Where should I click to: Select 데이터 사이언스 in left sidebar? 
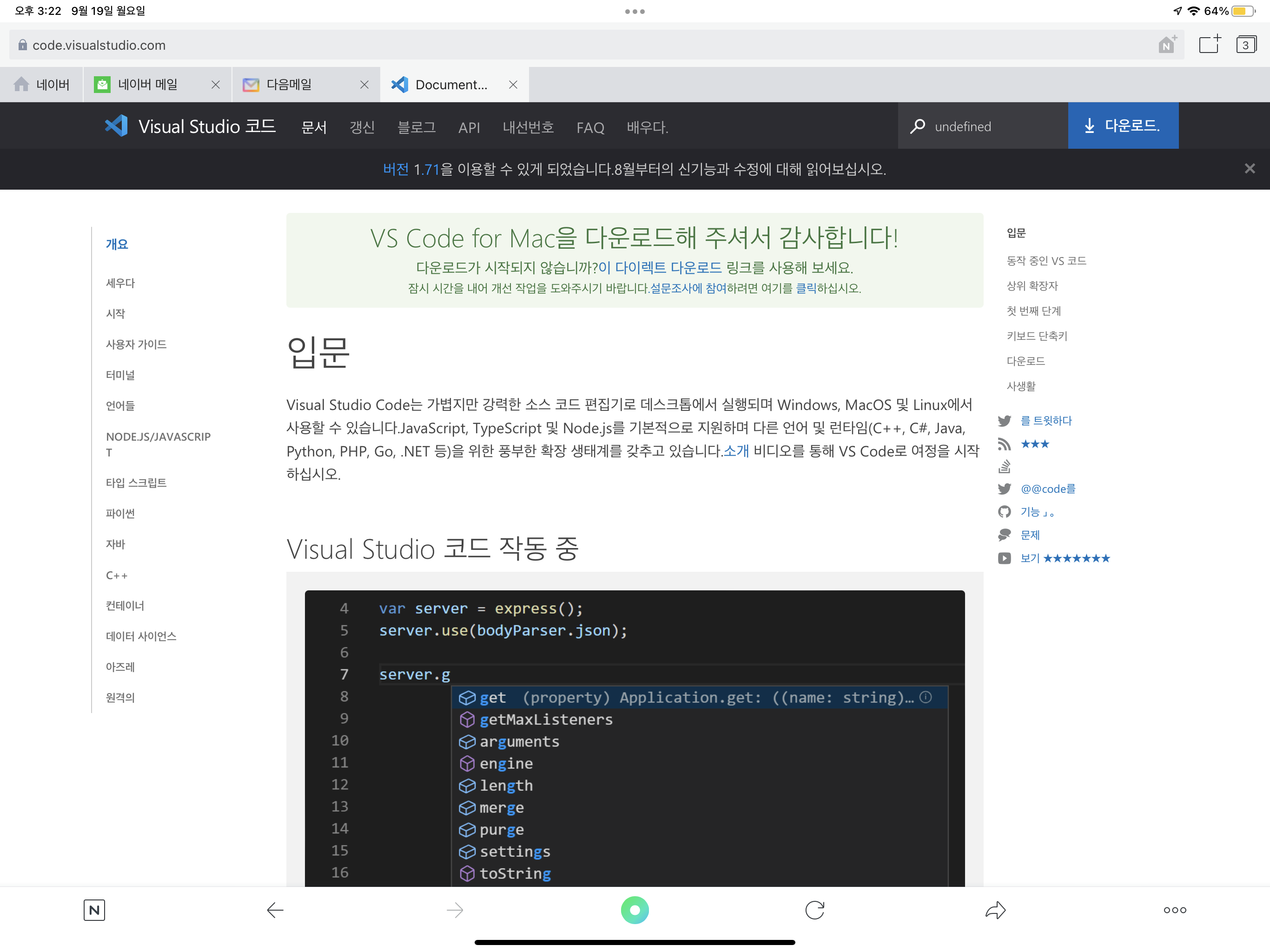coord(141,636)
